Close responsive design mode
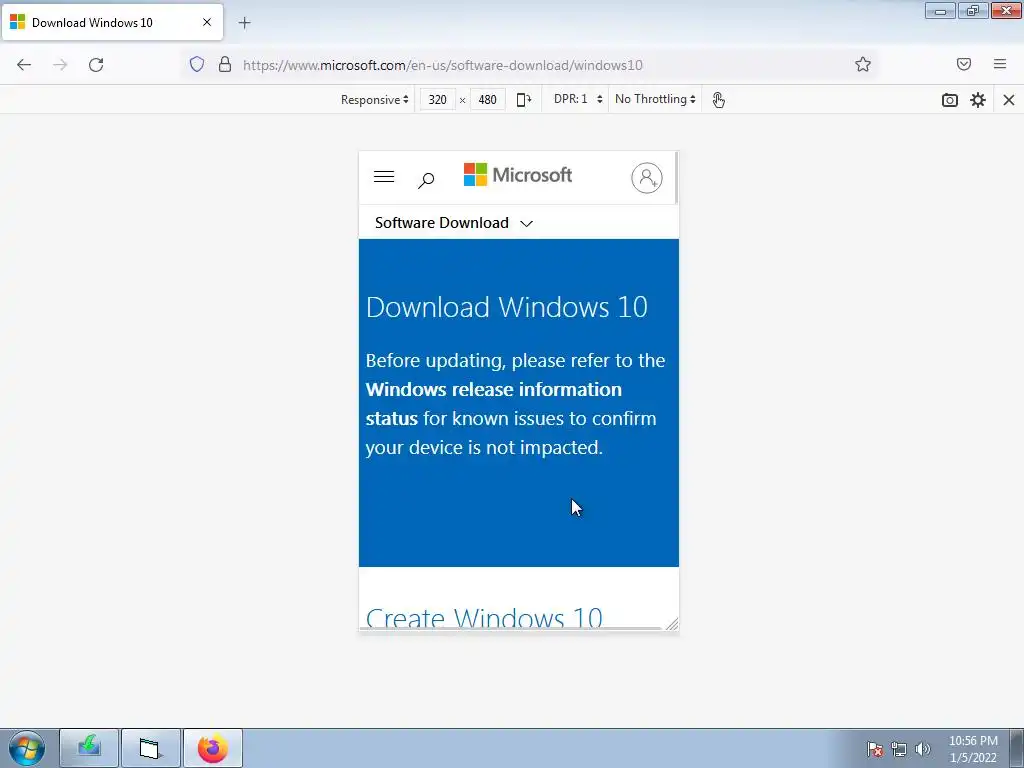The width and height of the screenshot is (1024, 768). point(1008,100)
